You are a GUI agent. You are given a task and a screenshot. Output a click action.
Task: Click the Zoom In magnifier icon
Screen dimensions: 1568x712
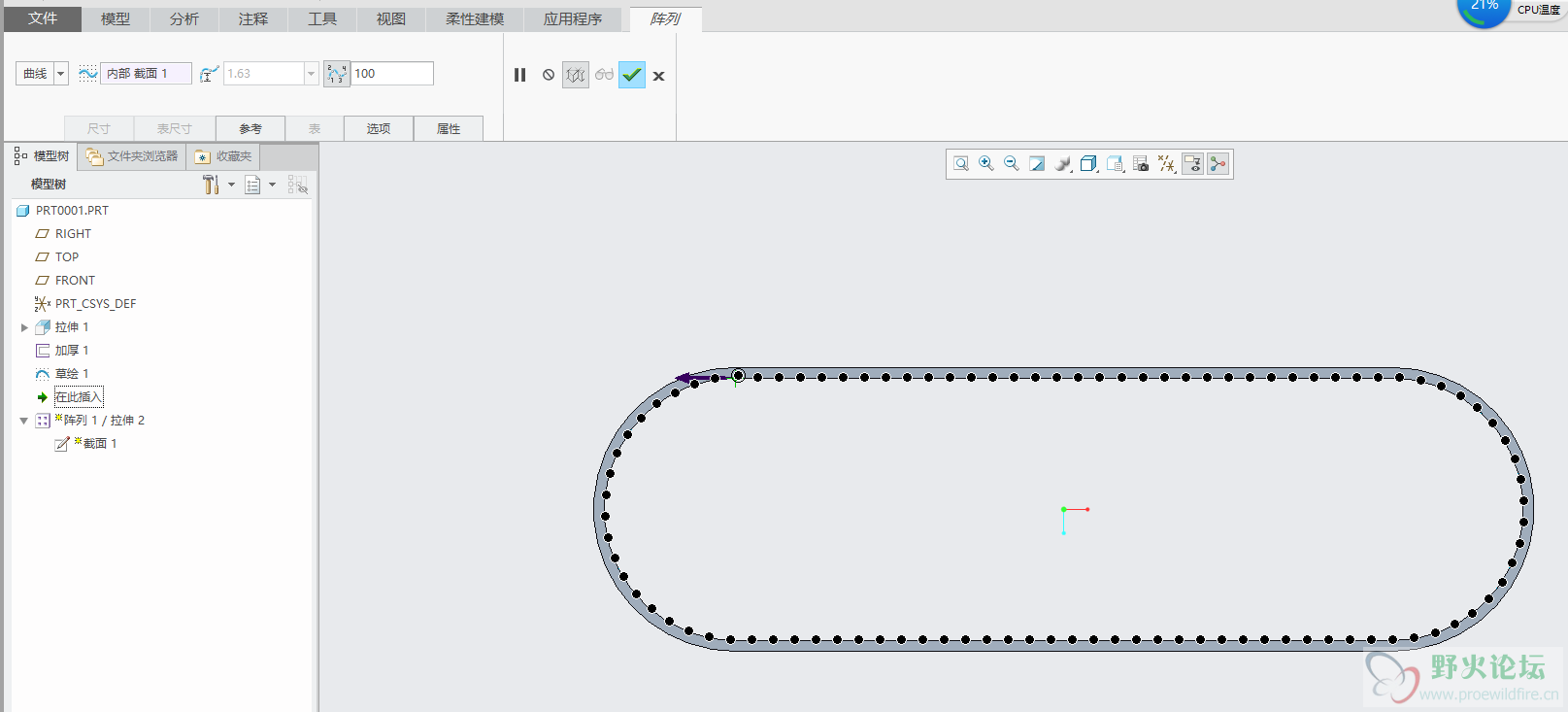986,164
